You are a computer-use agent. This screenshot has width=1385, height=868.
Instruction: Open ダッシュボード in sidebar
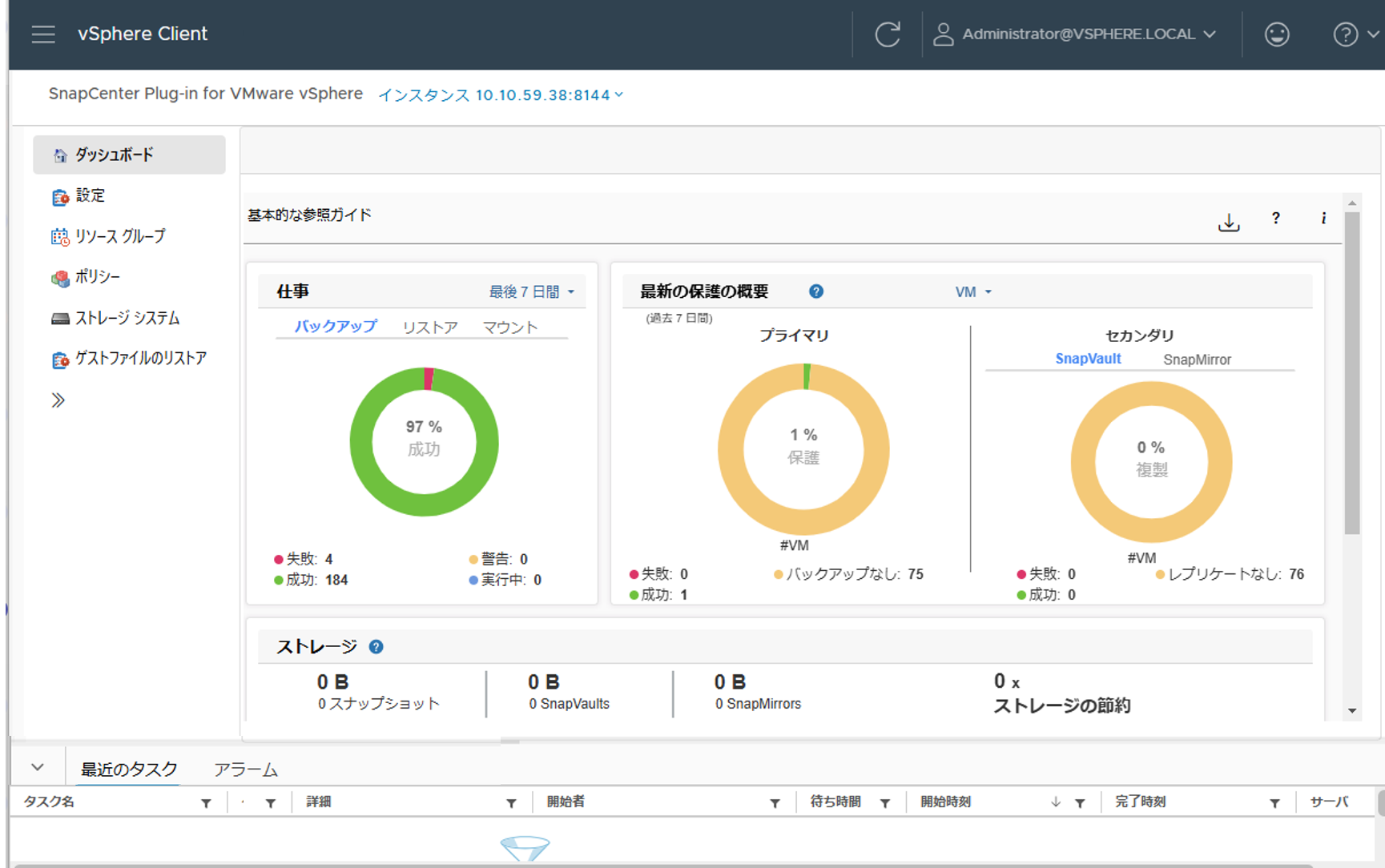pyautogui.click(x=129, y=155)
